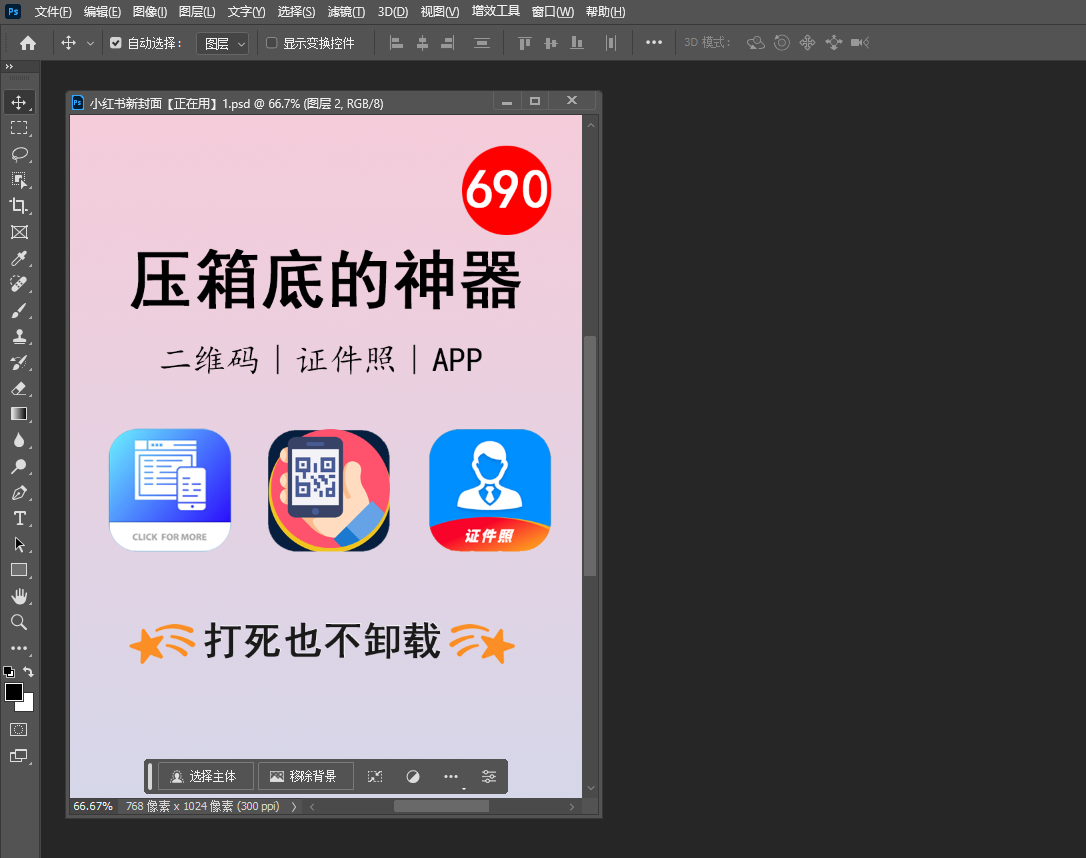Click the 选择主体 button
The height and width of the screenshot is (858, 1086).
click(x=206, y=776)
